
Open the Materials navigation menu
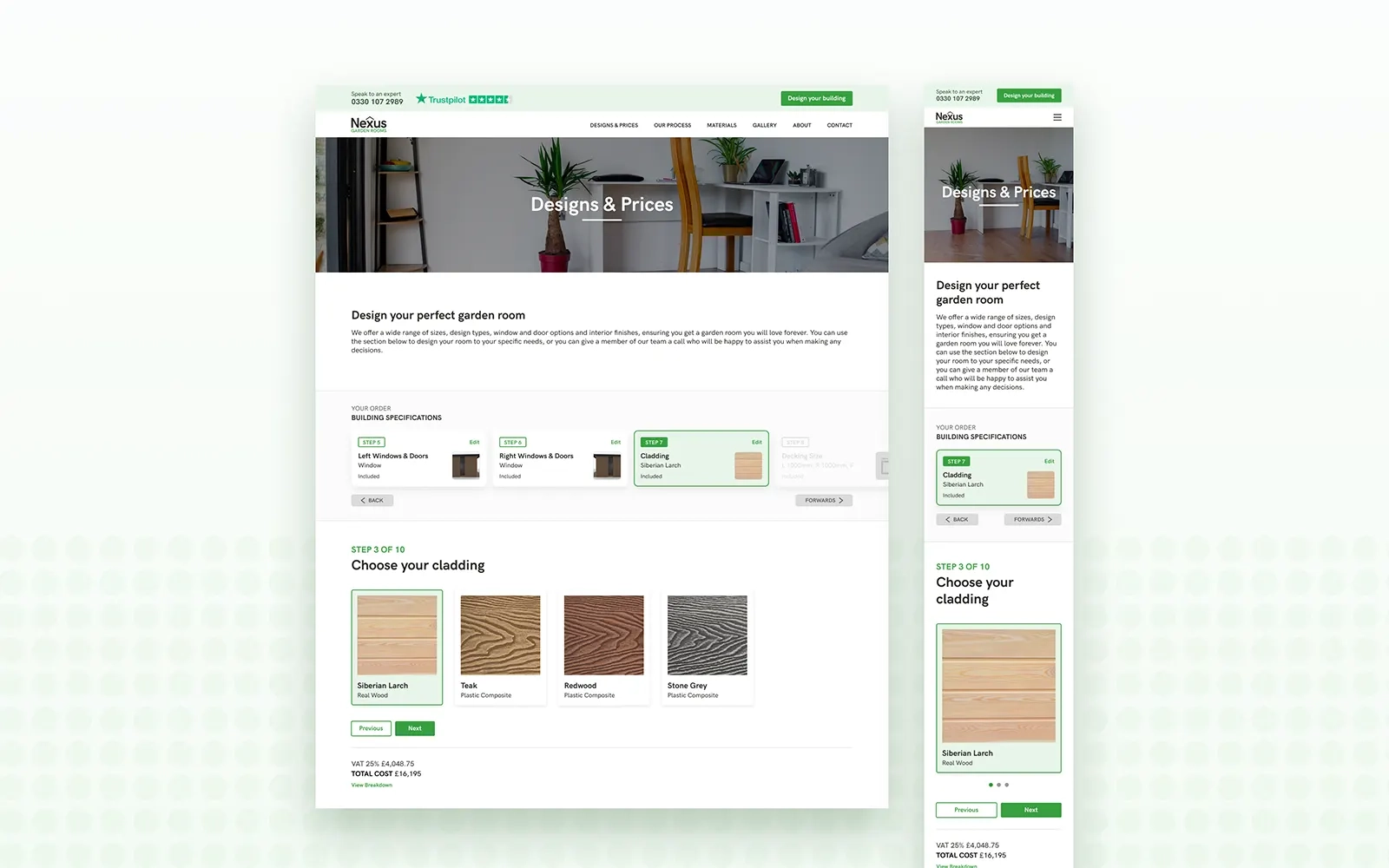coord(721,125)
